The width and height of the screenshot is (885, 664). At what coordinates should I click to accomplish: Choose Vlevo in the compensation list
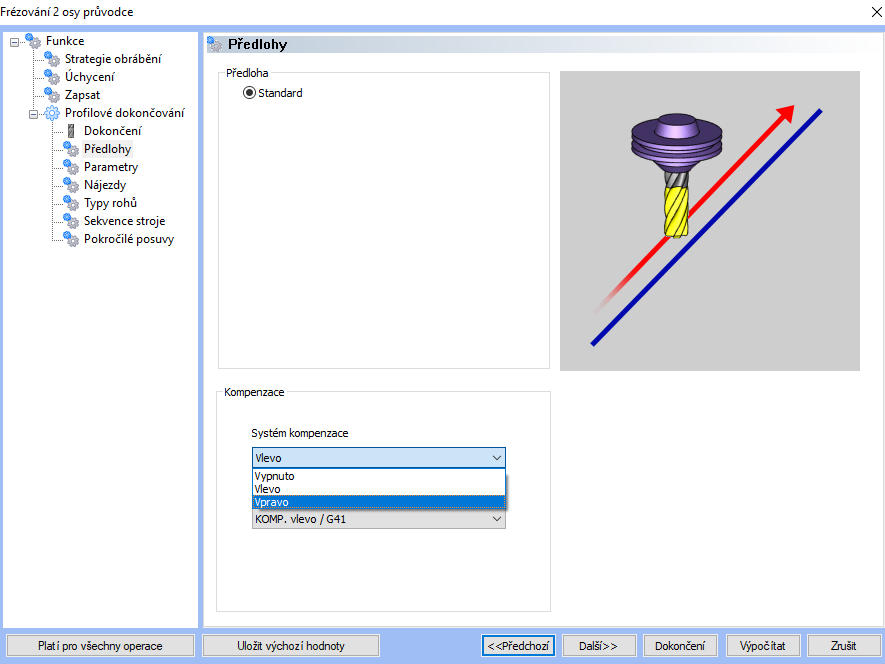tap(379, 489)
